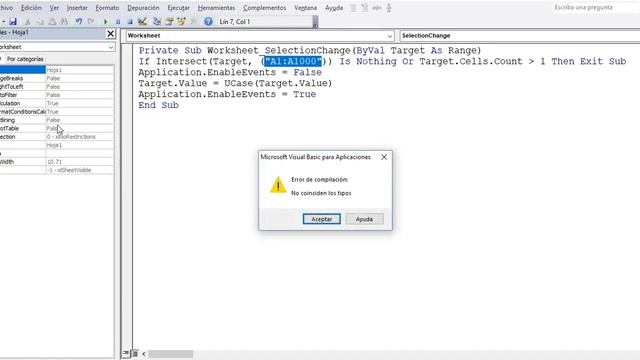This screenshot has height=360, width=640.
Task: Click the 'Application.EnableEvents = True' line
Action: [x=227, y=95]
